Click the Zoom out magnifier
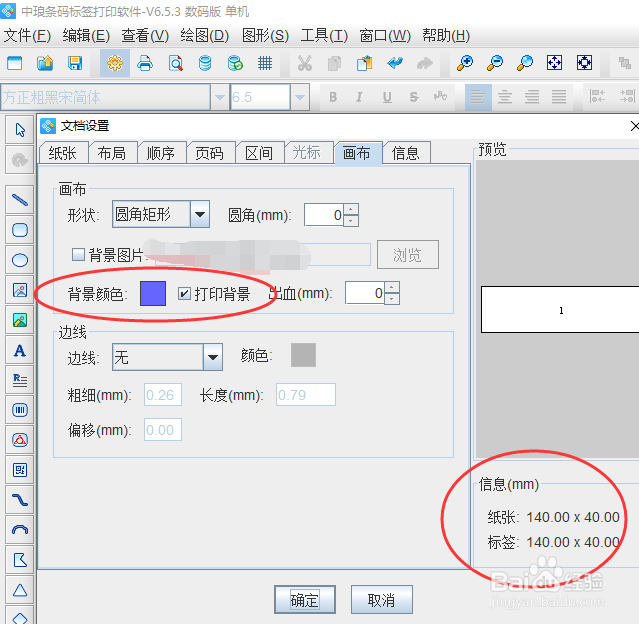This screenshot has height=624, width=639. coord(495,63)
